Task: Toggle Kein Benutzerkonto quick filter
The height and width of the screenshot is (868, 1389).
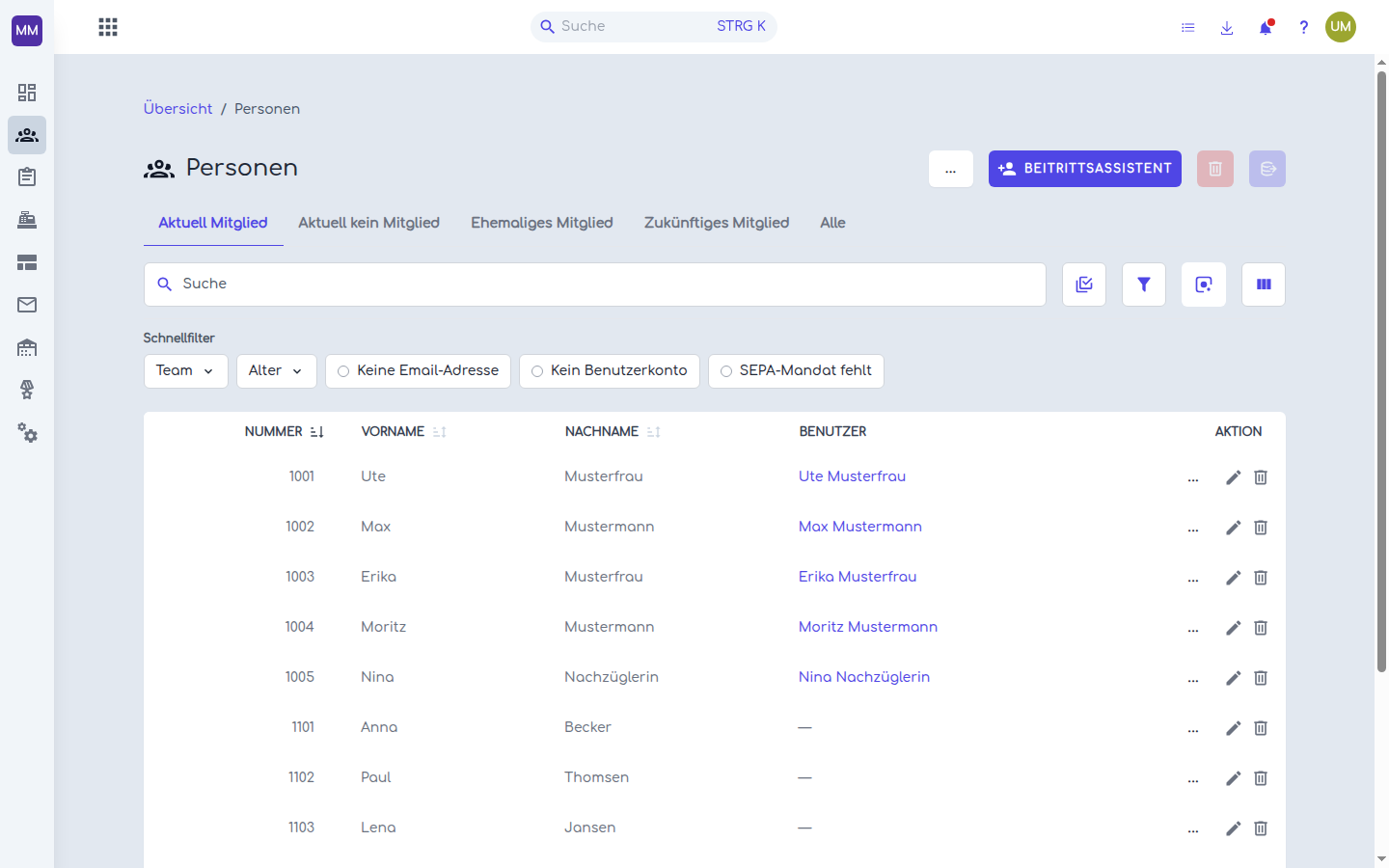Action: (x=610, y=371)
